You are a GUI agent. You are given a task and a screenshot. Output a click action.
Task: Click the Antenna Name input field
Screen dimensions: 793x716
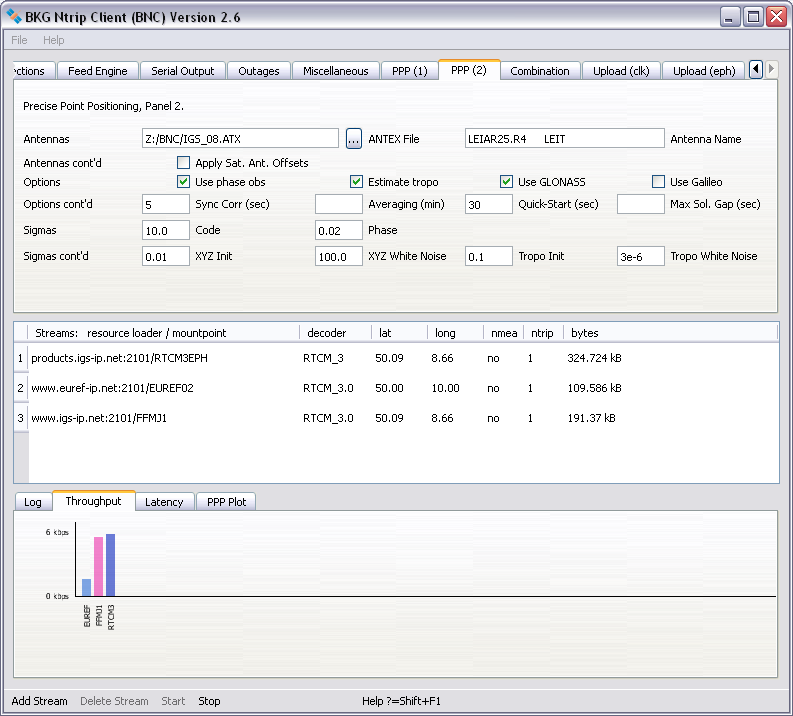tap(564, 139)
